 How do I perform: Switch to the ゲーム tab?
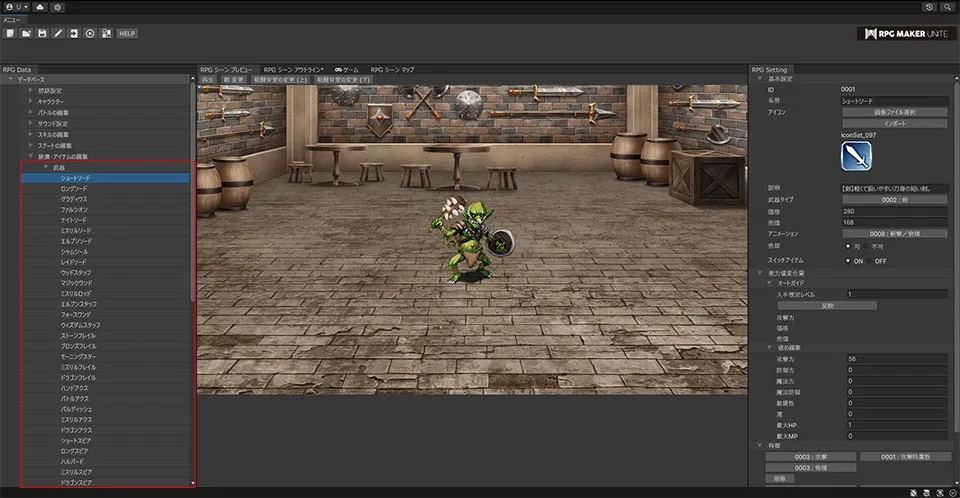pos(347,69)
